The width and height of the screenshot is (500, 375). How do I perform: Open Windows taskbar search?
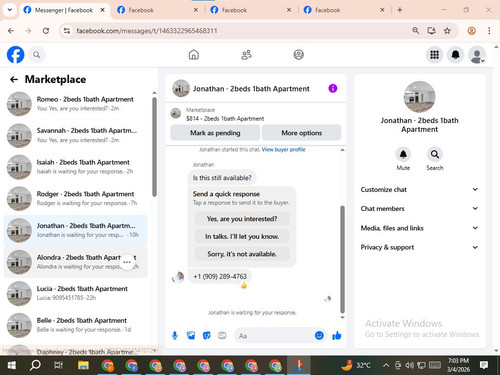coord(35,366)
